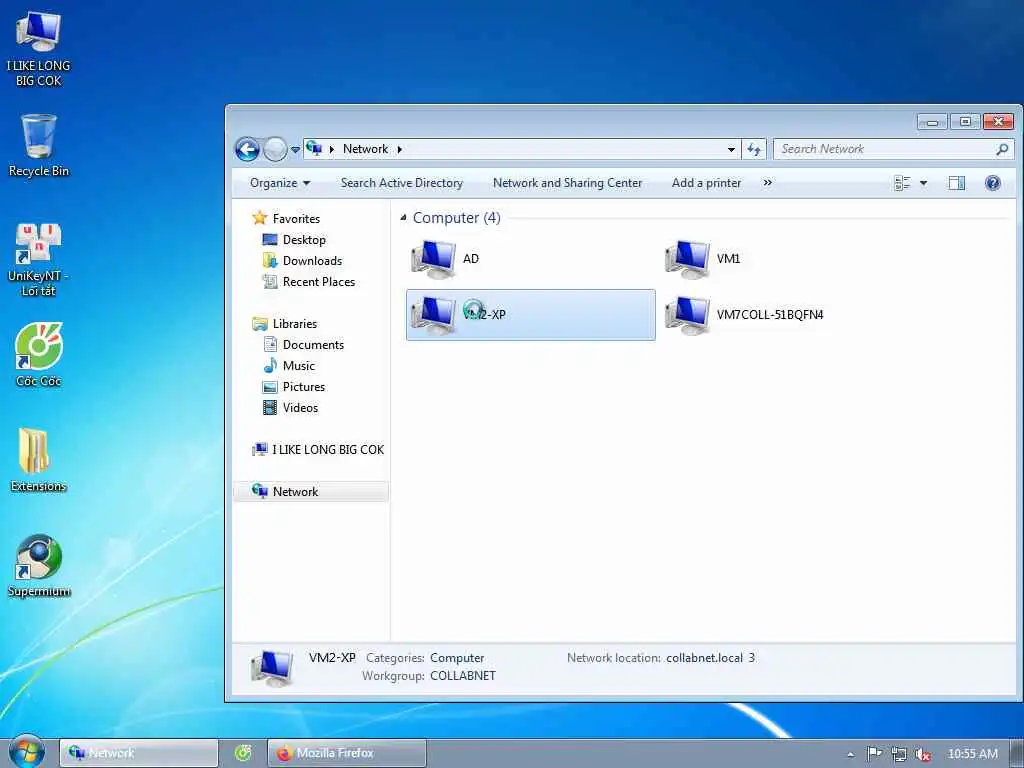Collapse the Computer (4) group
This screenshot has width=1024, height=768.
pyautogui.click(x=403, y=217)
